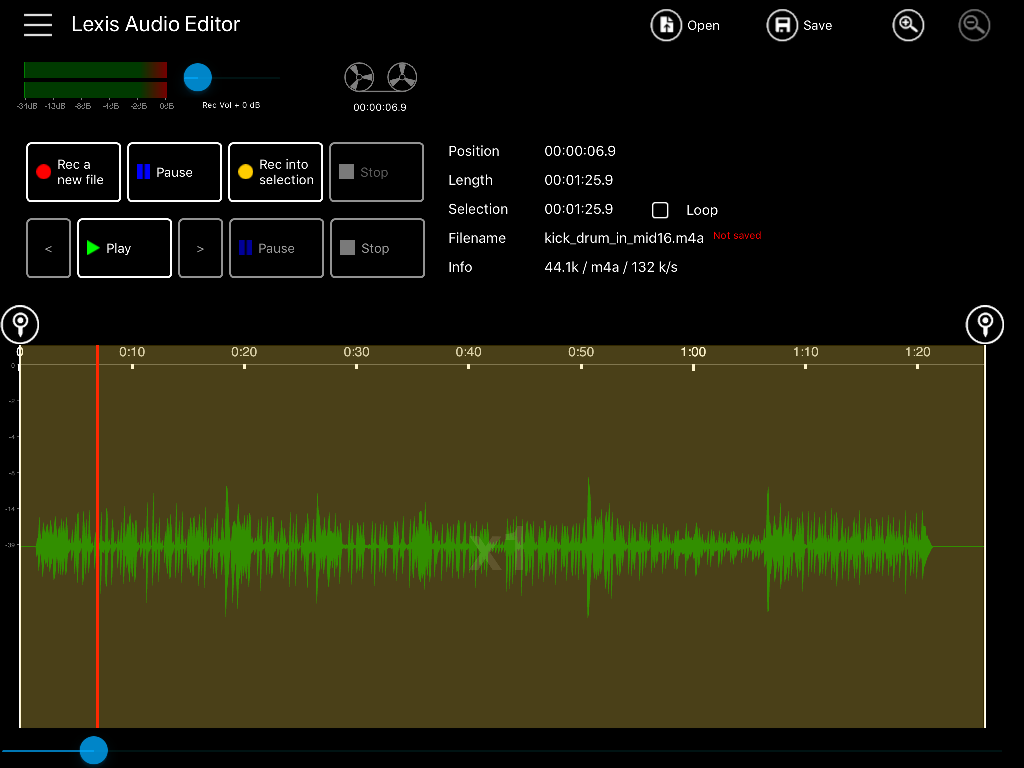The height and width of the screenshot is (768, 1024).
Task: Zoom in with the magnifier plus icon
Action: click(908, 25)
